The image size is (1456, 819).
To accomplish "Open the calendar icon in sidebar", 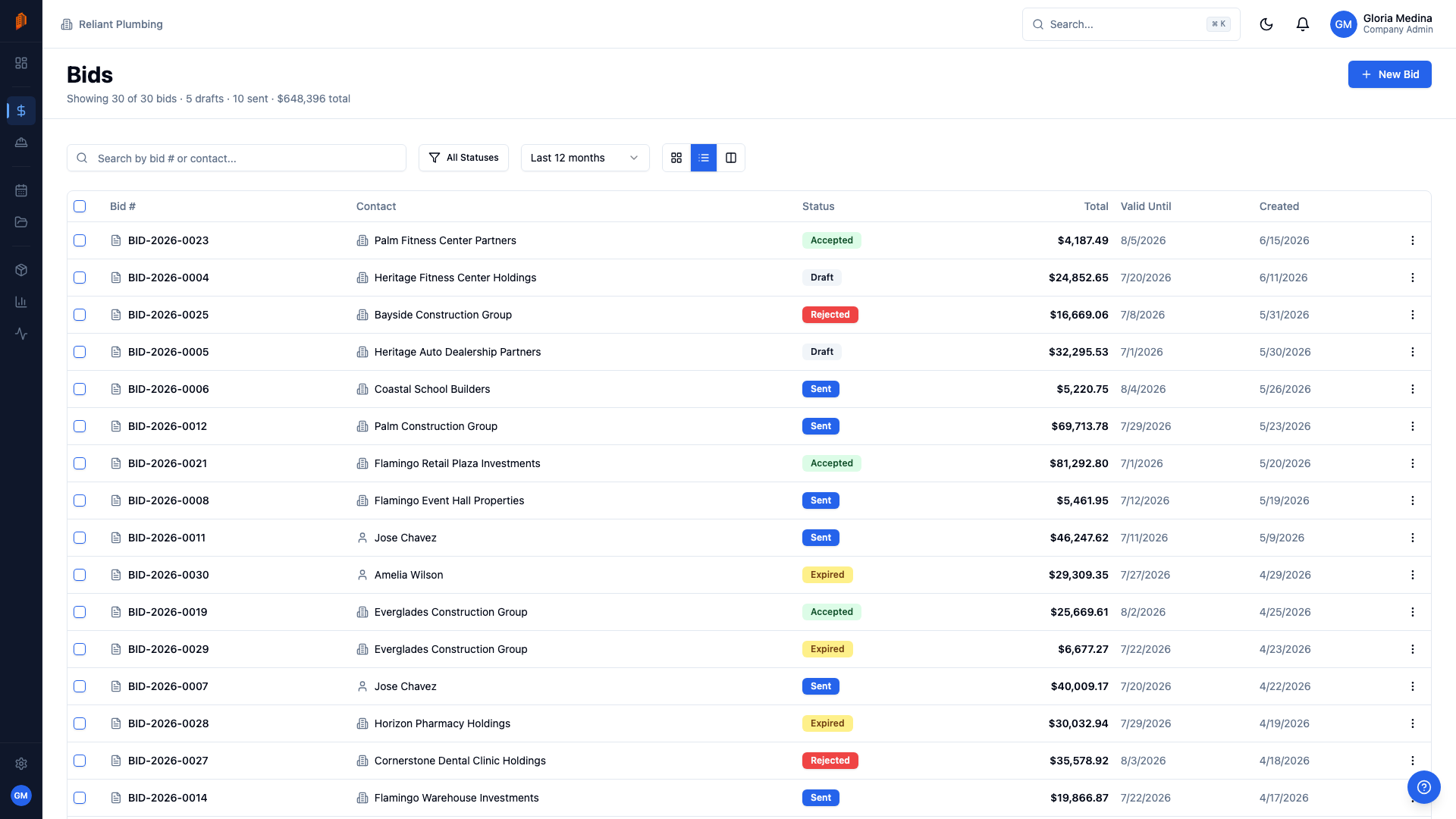I will tap(21, 190).
